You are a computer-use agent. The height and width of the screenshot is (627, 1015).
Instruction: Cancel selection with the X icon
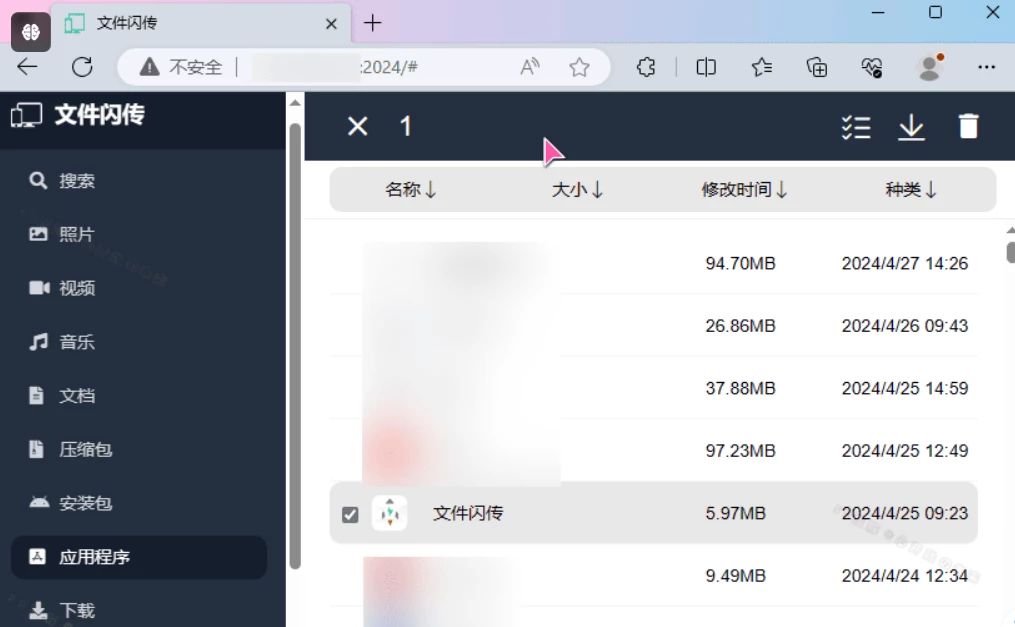click(x=357, y=126)
